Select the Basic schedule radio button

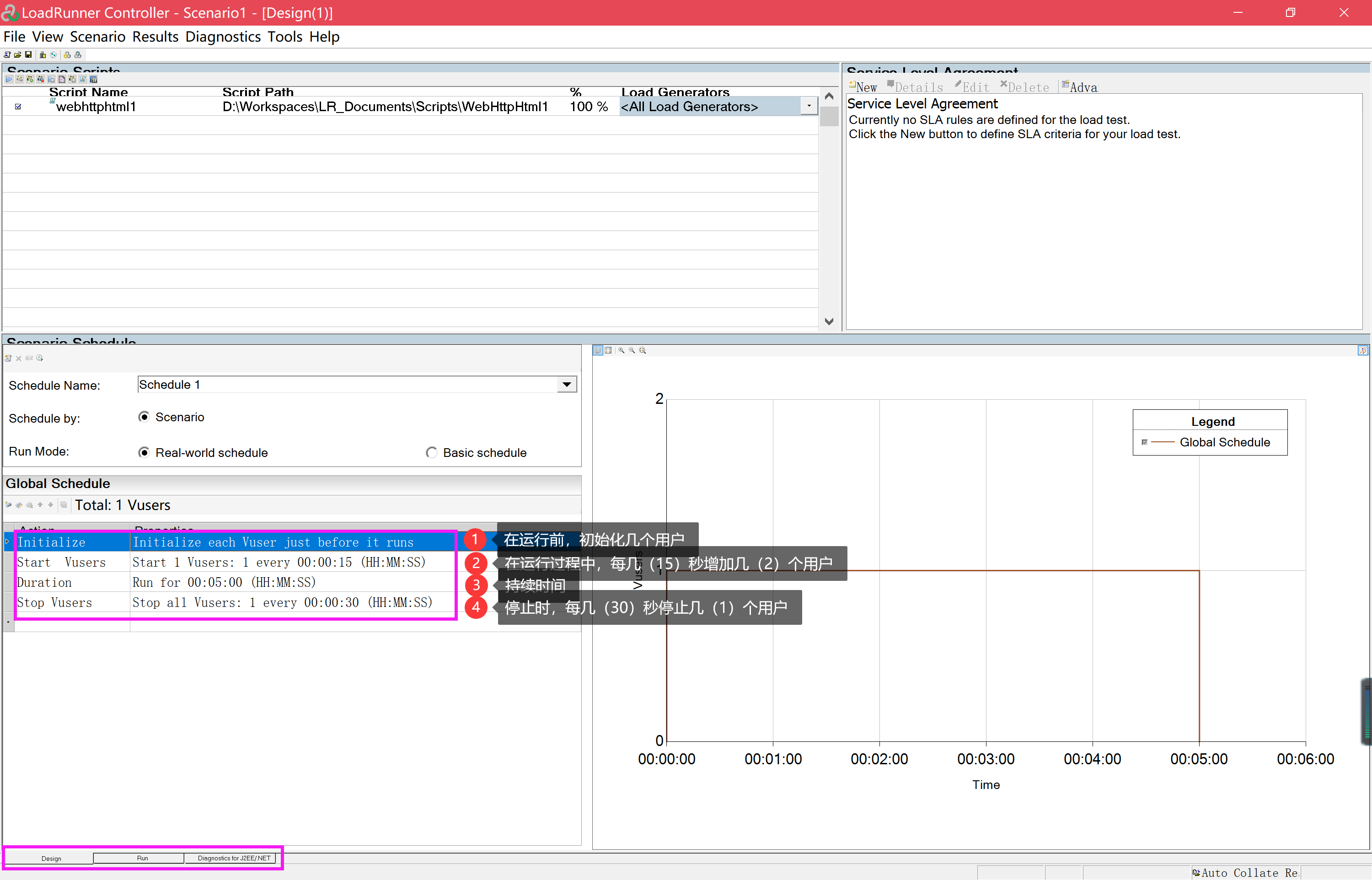431,452
